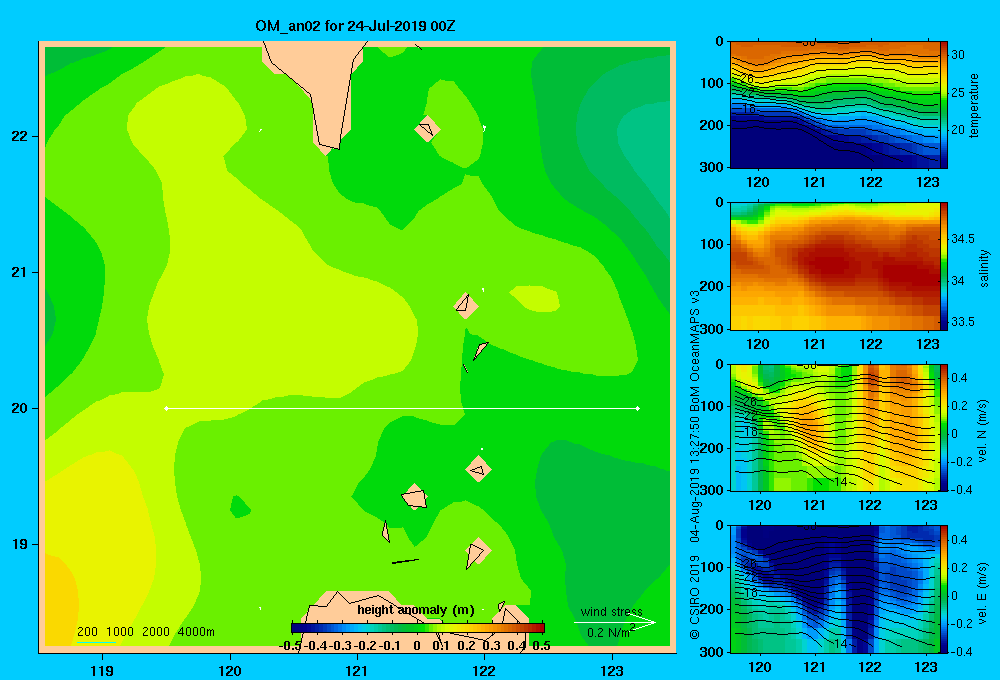This screenshot has width=1000, height=680.
Task: Click latitude label 20 on the map axis
Action: click(x=20, y=408)
